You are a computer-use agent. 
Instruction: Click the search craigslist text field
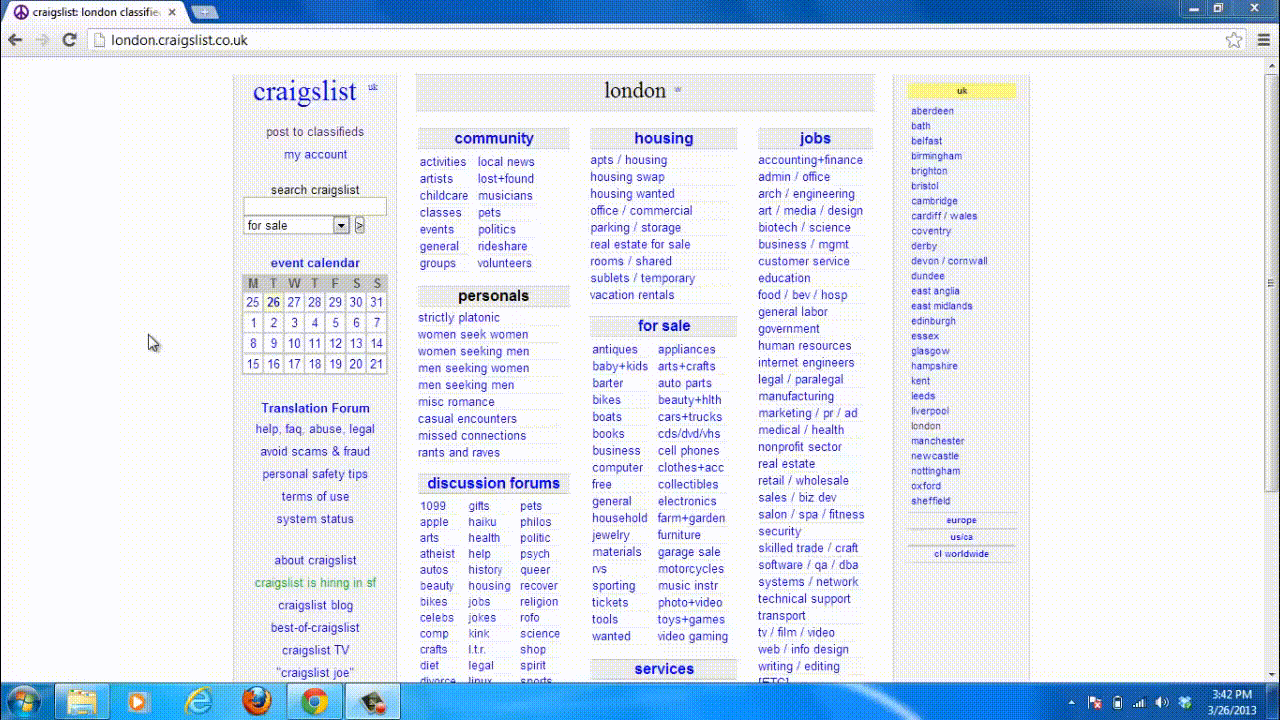(x=315, y=207)
